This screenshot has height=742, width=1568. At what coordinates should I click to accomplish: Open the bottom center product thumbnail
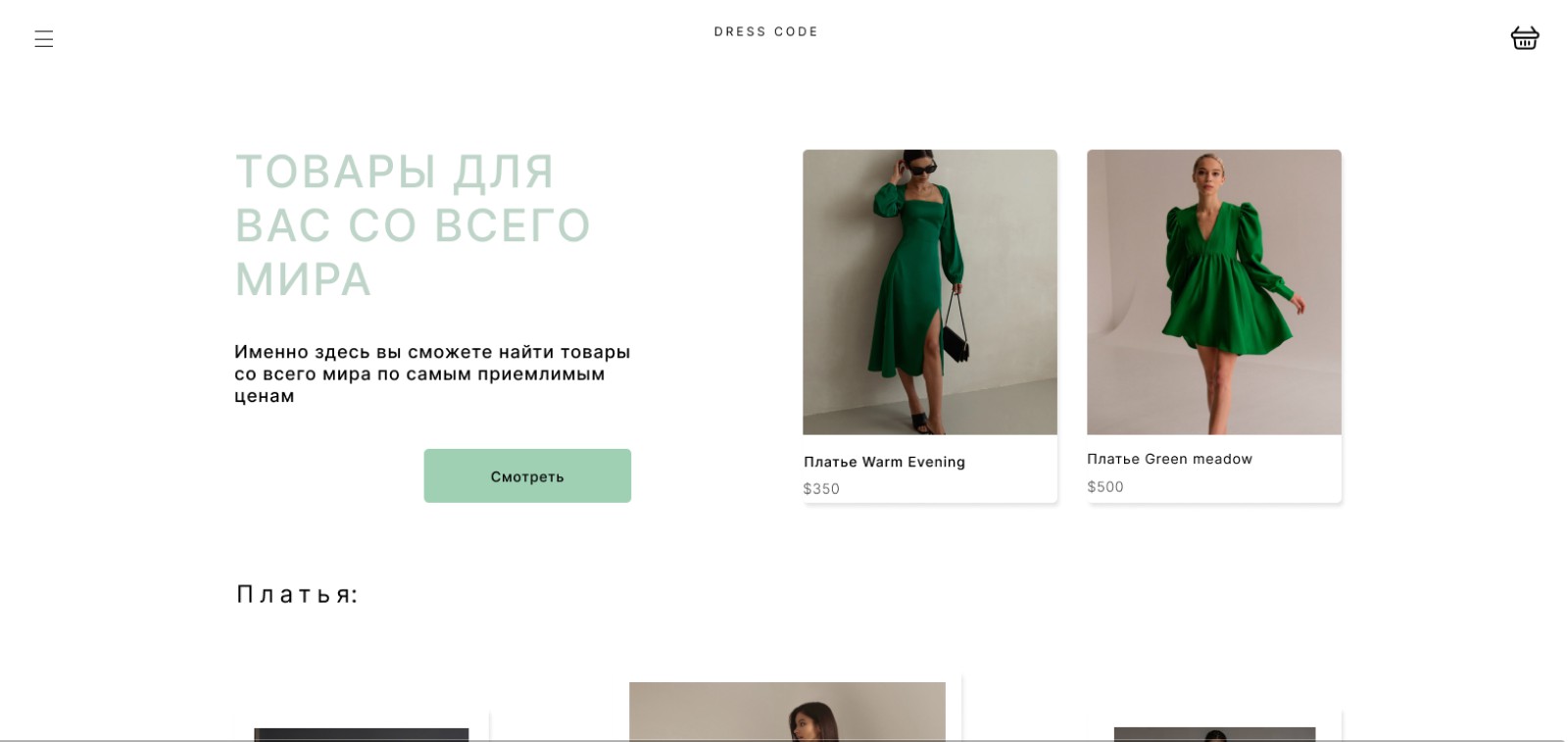tap(787, 711)
